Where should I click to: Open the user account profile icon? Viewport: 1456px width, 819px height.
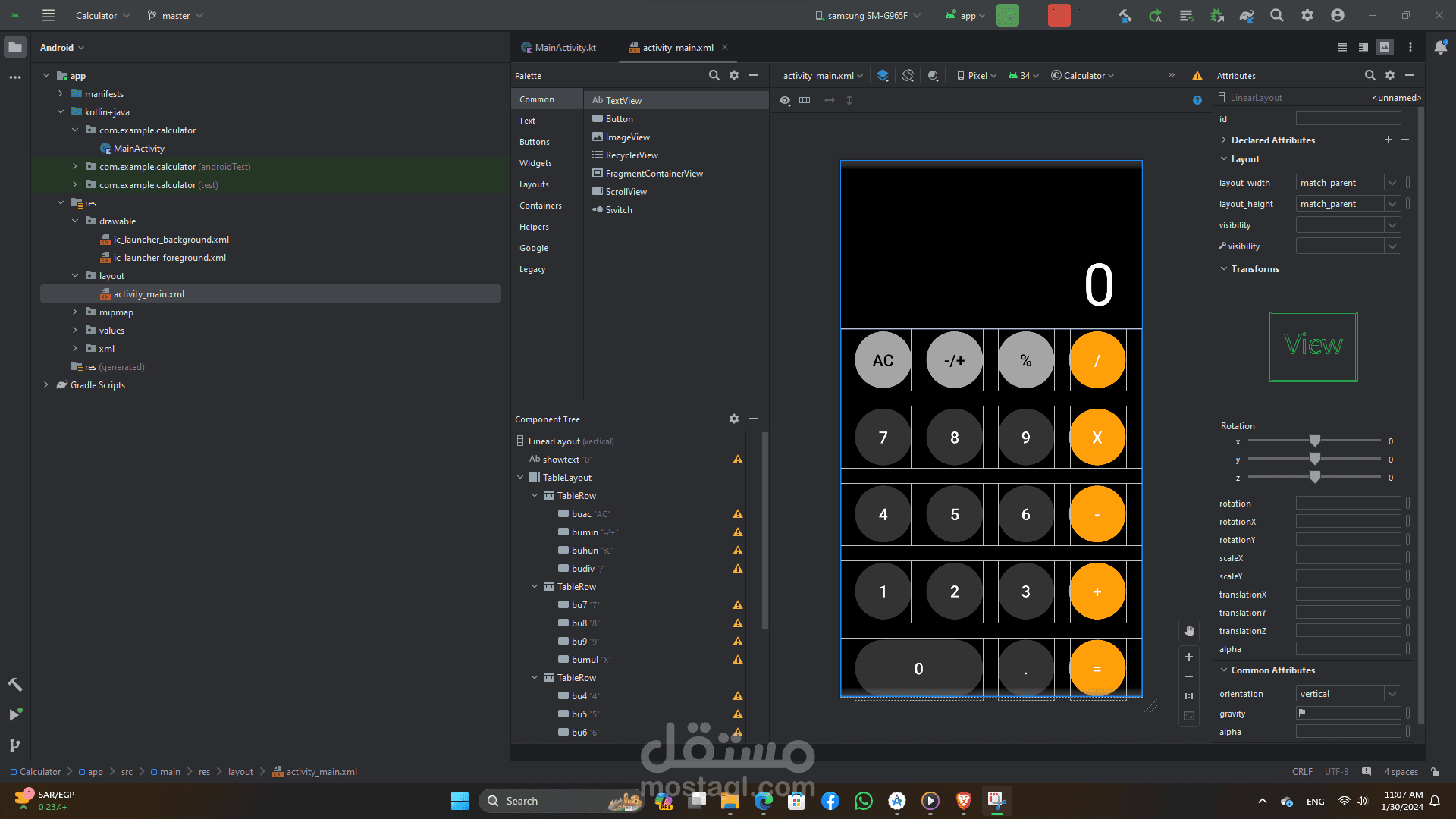pos(1338,15)
